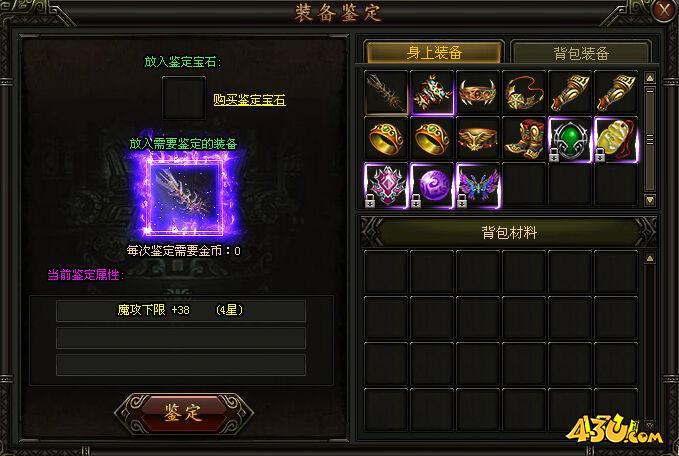Select the golden belt item
679x456 pixels.
click(x=478, y=139)
